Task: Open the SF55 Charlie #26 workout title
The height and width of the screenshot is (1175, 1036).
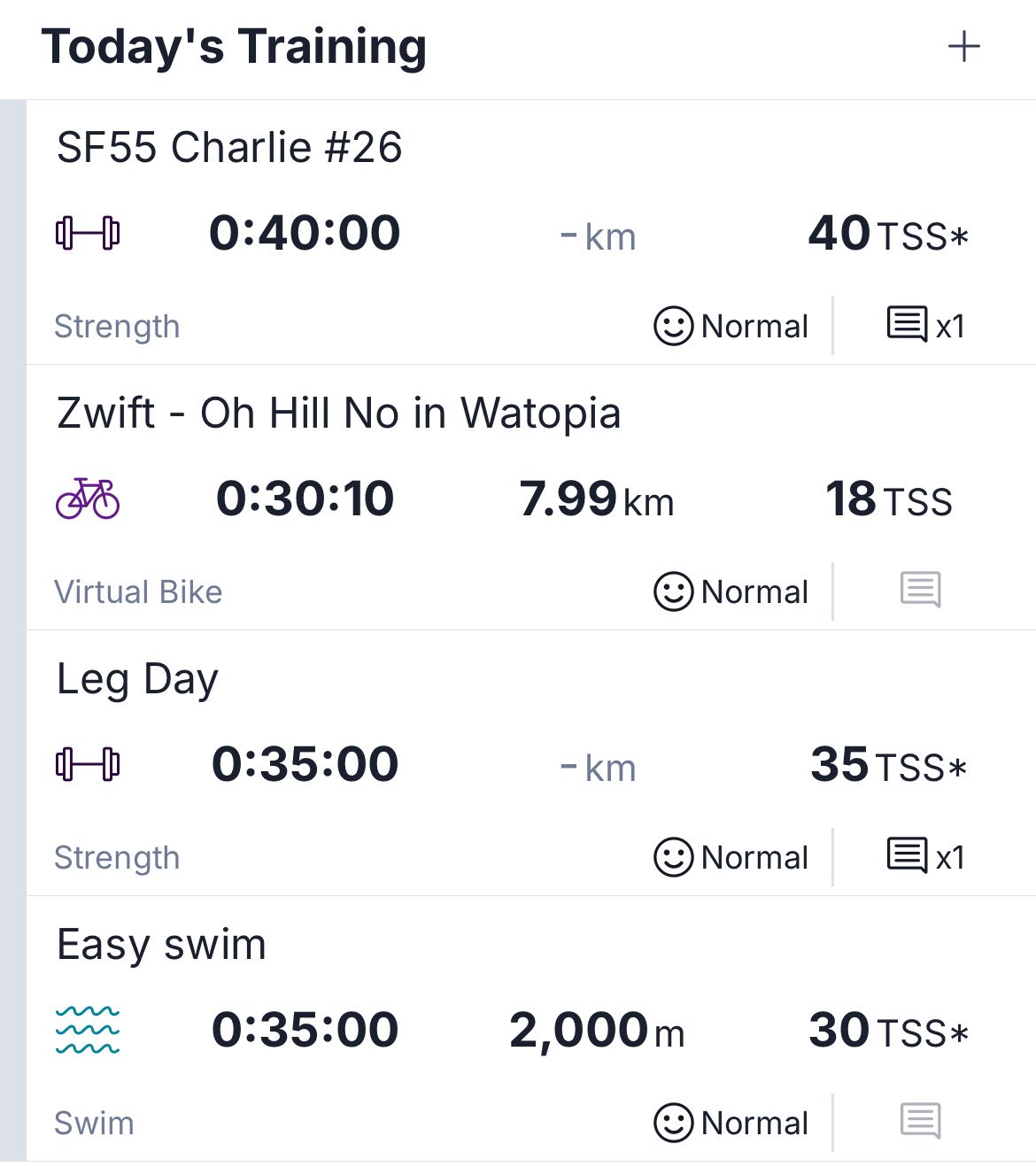Action: pos(229,147)
